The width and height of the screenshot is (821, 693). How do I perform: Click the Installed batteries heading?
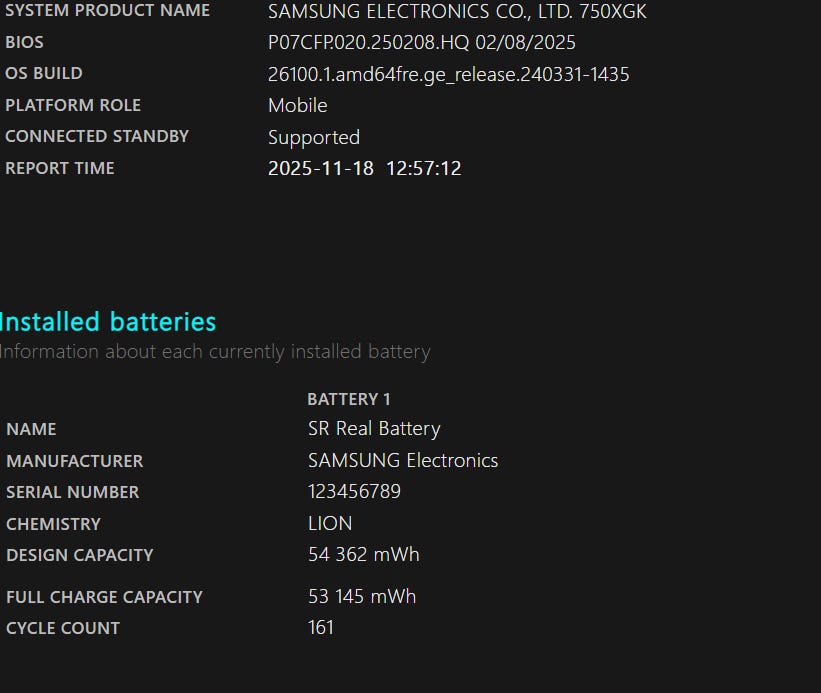[x=108, y=322]
